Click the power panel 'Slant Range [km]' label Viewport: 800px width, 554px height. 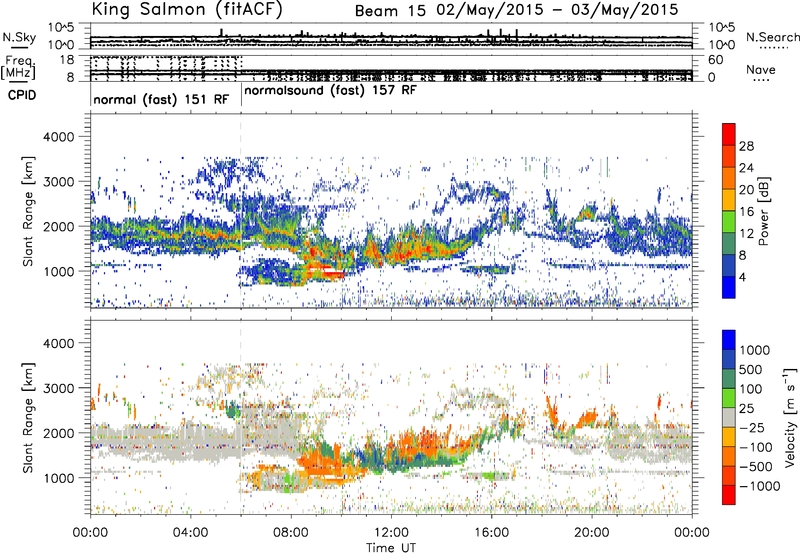[29, 211]
